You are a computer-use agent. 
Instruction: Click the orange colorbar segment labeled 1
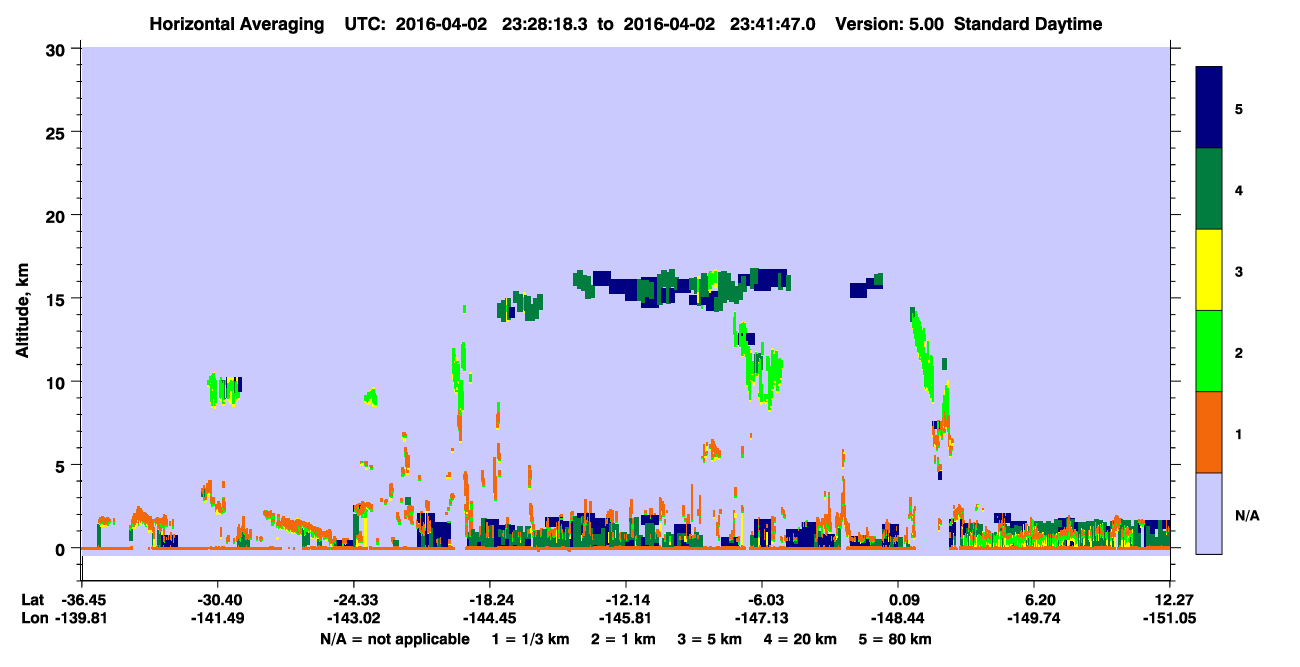(x=1209, y=432)
